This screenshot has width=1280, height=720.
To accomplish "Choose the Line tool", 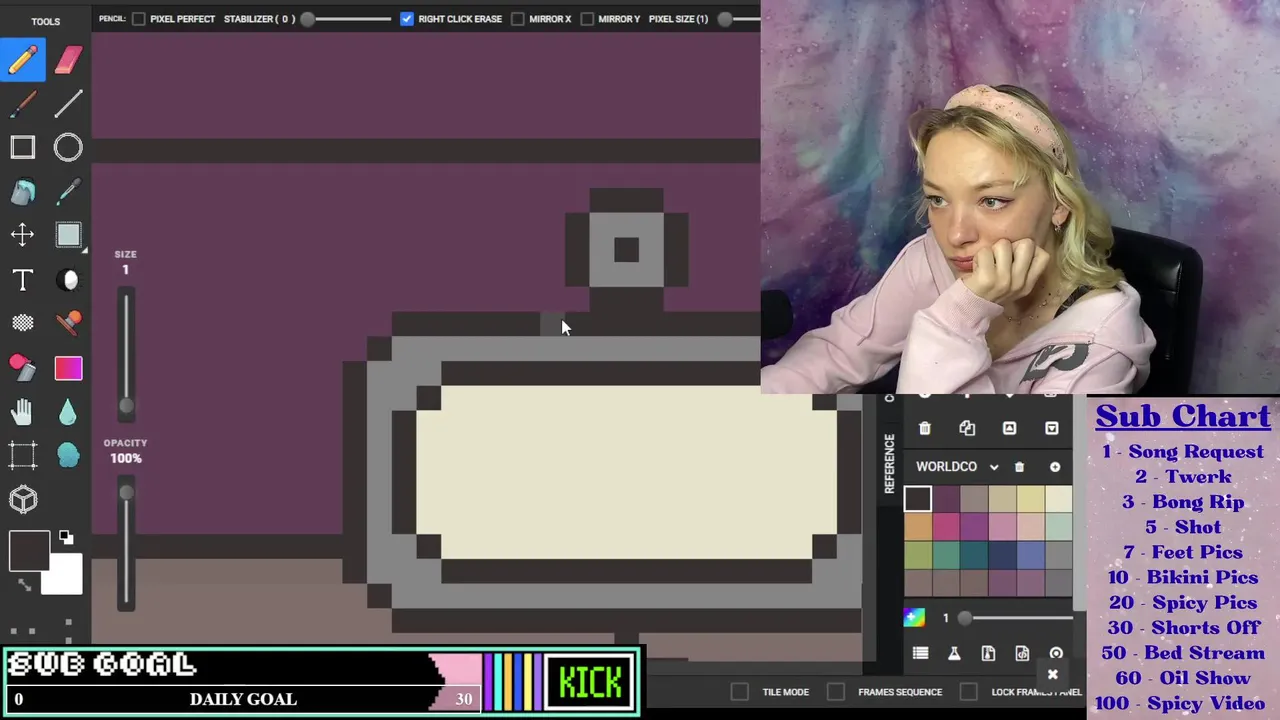I will coord(68,103).
